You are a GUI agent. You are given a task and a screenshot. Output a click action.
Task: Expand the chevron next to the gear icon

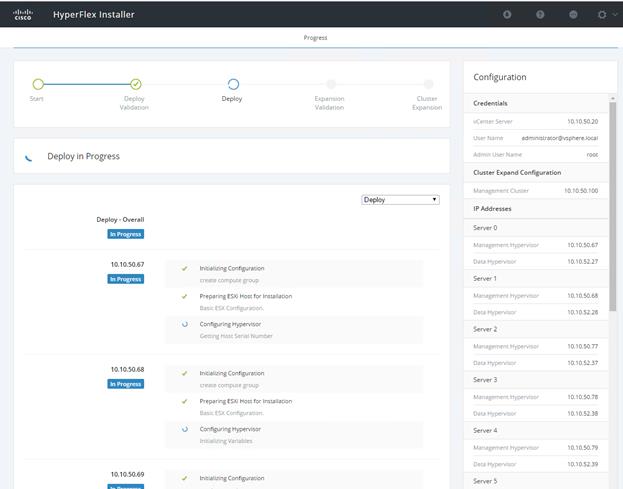(x=615, y=14)
